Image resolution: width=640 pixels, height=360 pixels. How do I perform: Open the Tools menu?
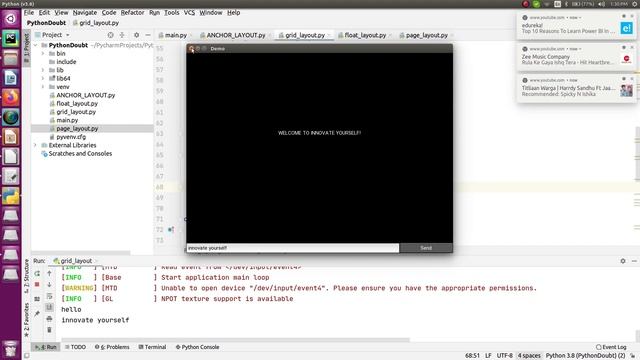[x=171, y=13]
